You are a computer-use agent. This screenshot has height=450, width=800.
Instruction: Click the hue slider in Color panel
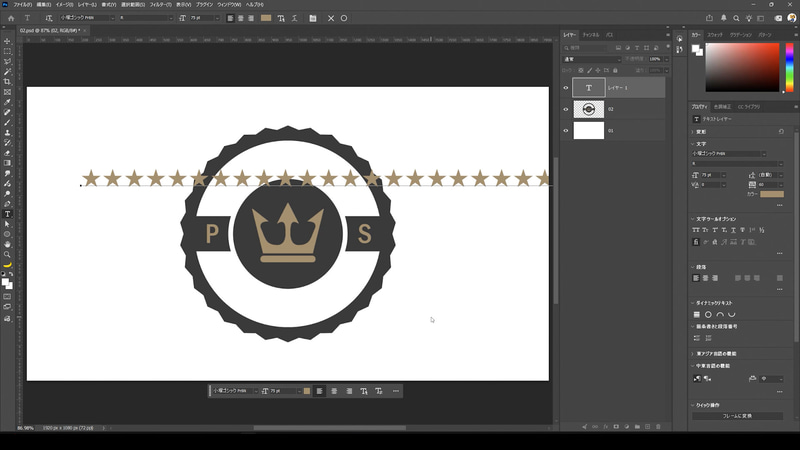[x=789, y=67]
